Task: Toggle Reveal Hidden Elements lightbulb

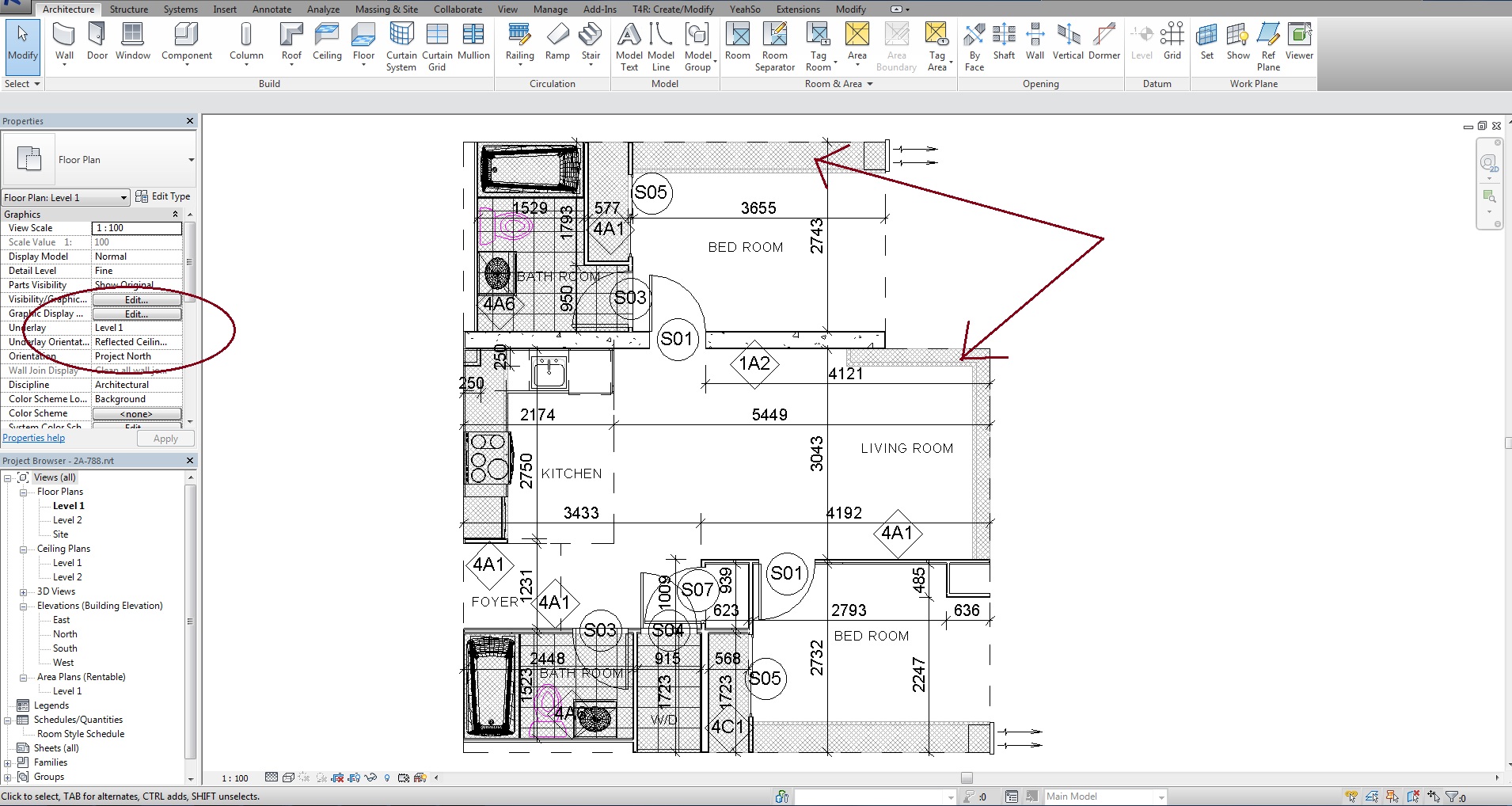Action: 387,777
